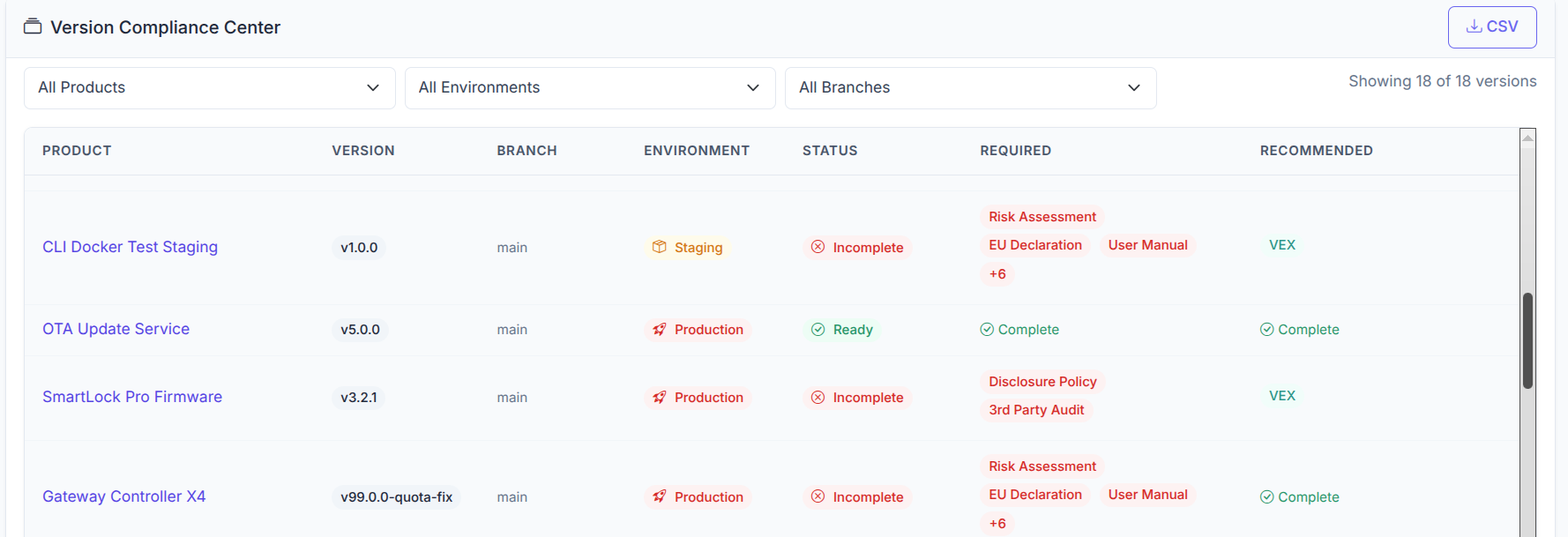Click the rocket icon in Gateway Controller X4 row
Image resolution: width=1568 pixels, height=537 pixels.
point(660,496)
